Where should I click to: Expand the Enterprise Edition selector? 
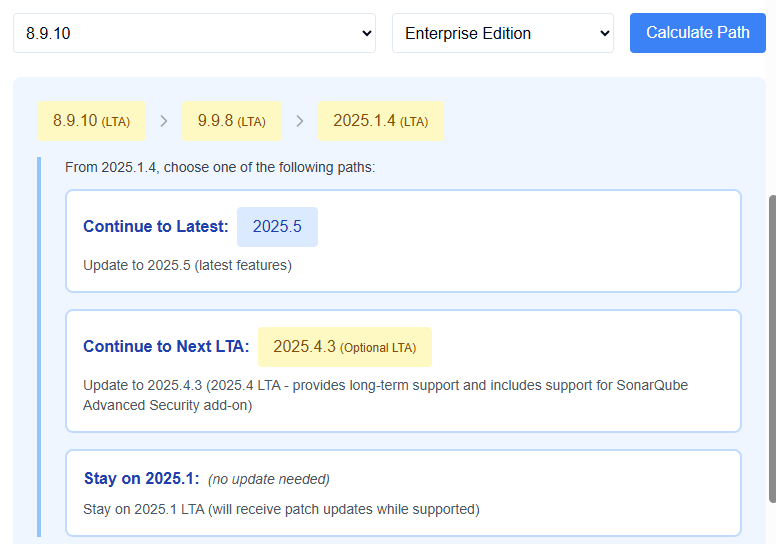click(x=502, y=33)
